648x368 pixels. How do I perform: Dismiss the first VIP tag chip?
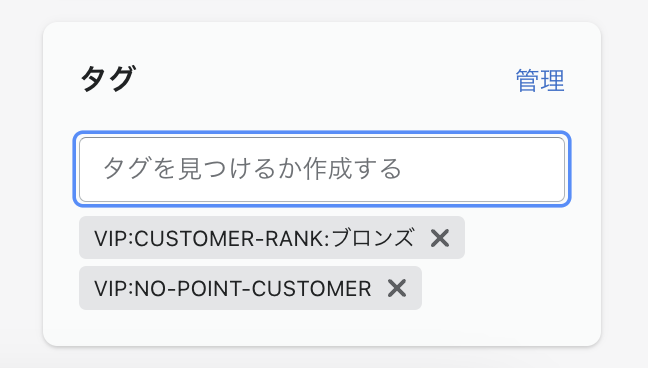point(440,238)
